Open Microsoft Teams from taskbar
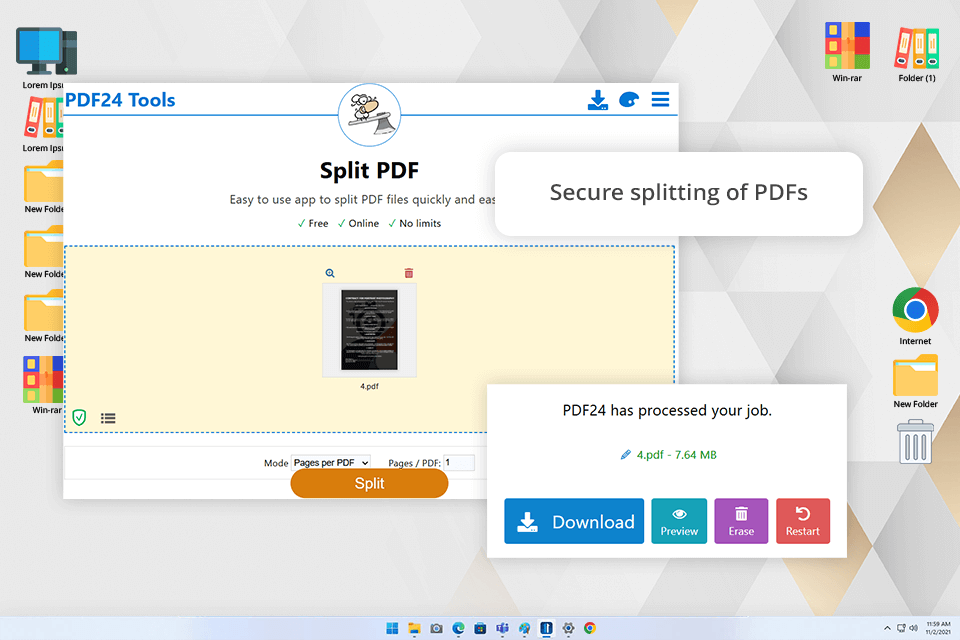 point(503,628)
